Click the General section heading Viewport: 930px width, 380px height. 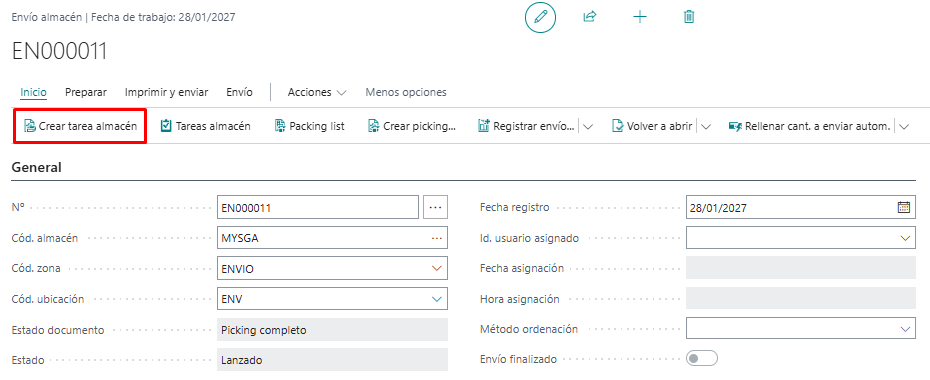[37, 168]
